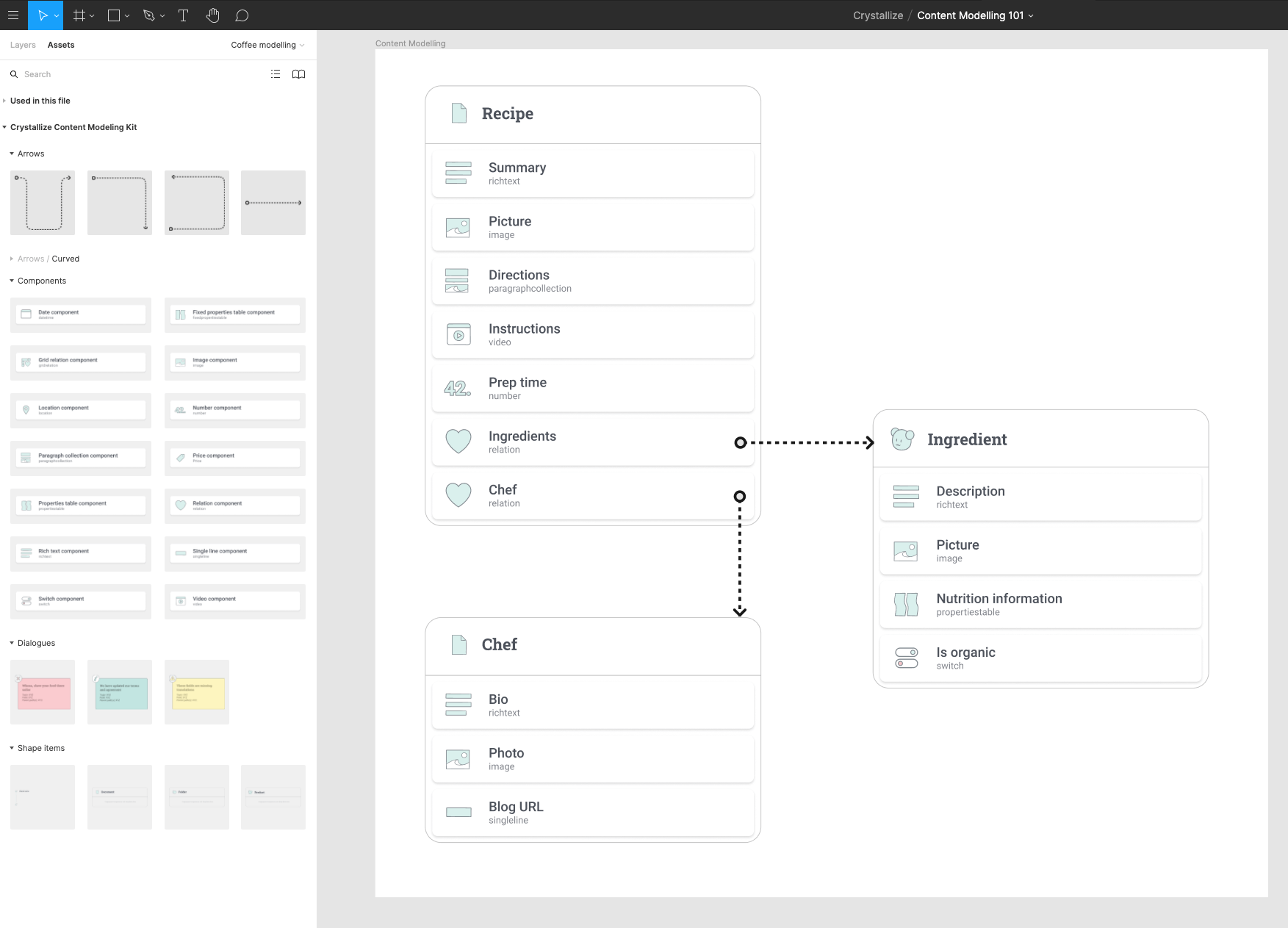Collapse the Shape items group
Image resolution: width=1288 pixels, height=928 pixels.
[12, 748]
